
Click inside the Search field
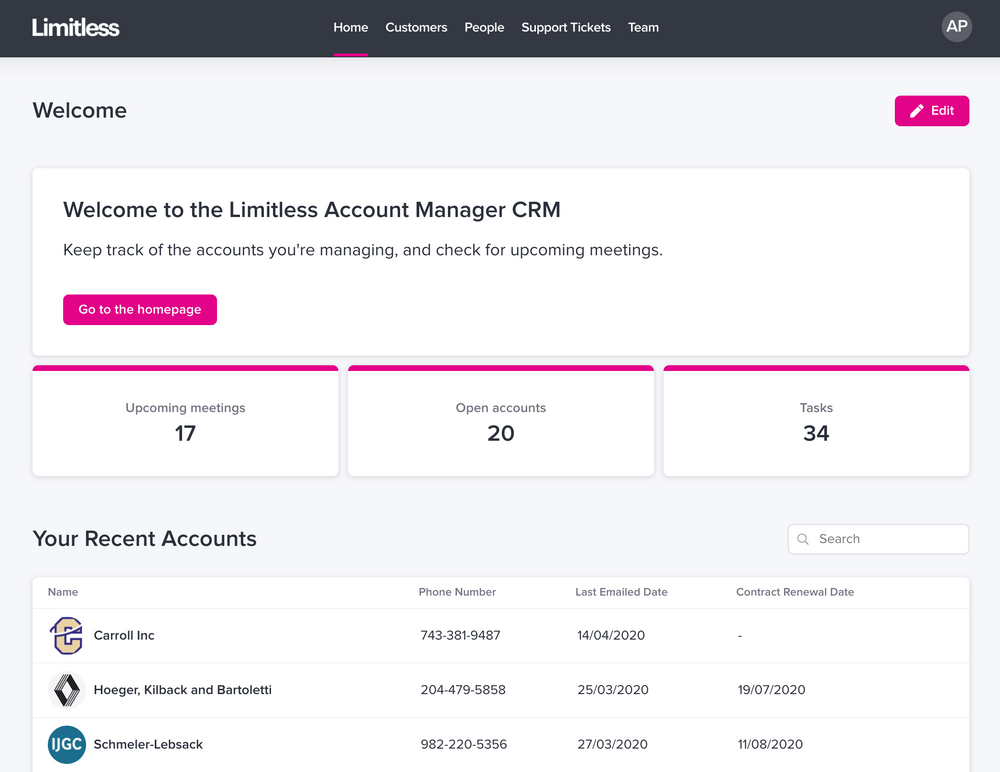tap(878, 539)
